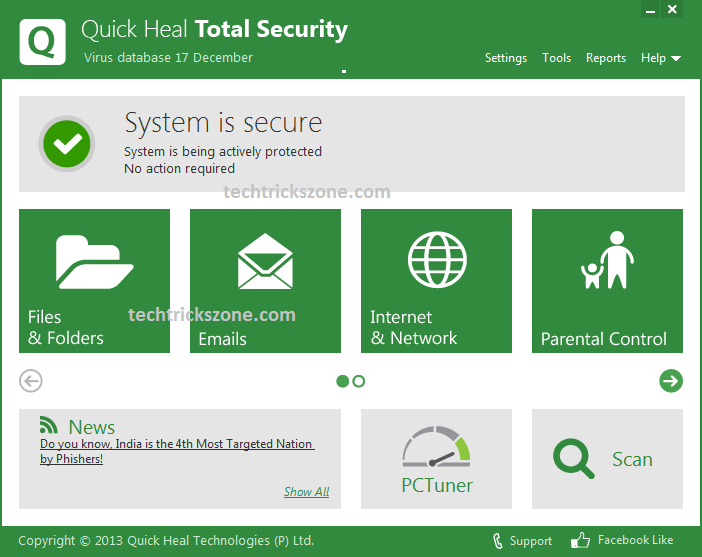Click the Show All news link
This screenshot has width=702, height=557.
coord(306,492)
